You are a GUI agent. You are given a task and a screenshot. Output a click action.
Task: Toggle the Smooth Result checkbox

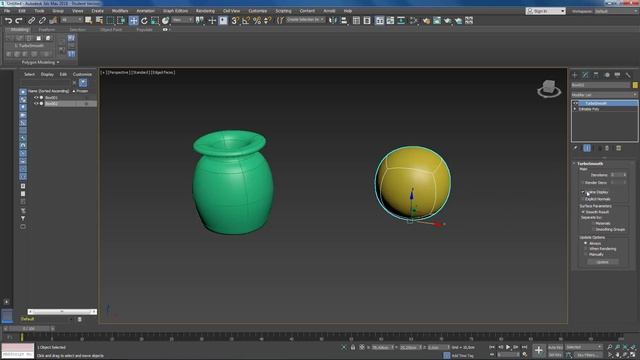pyautogui.click(x=583, y=212)
